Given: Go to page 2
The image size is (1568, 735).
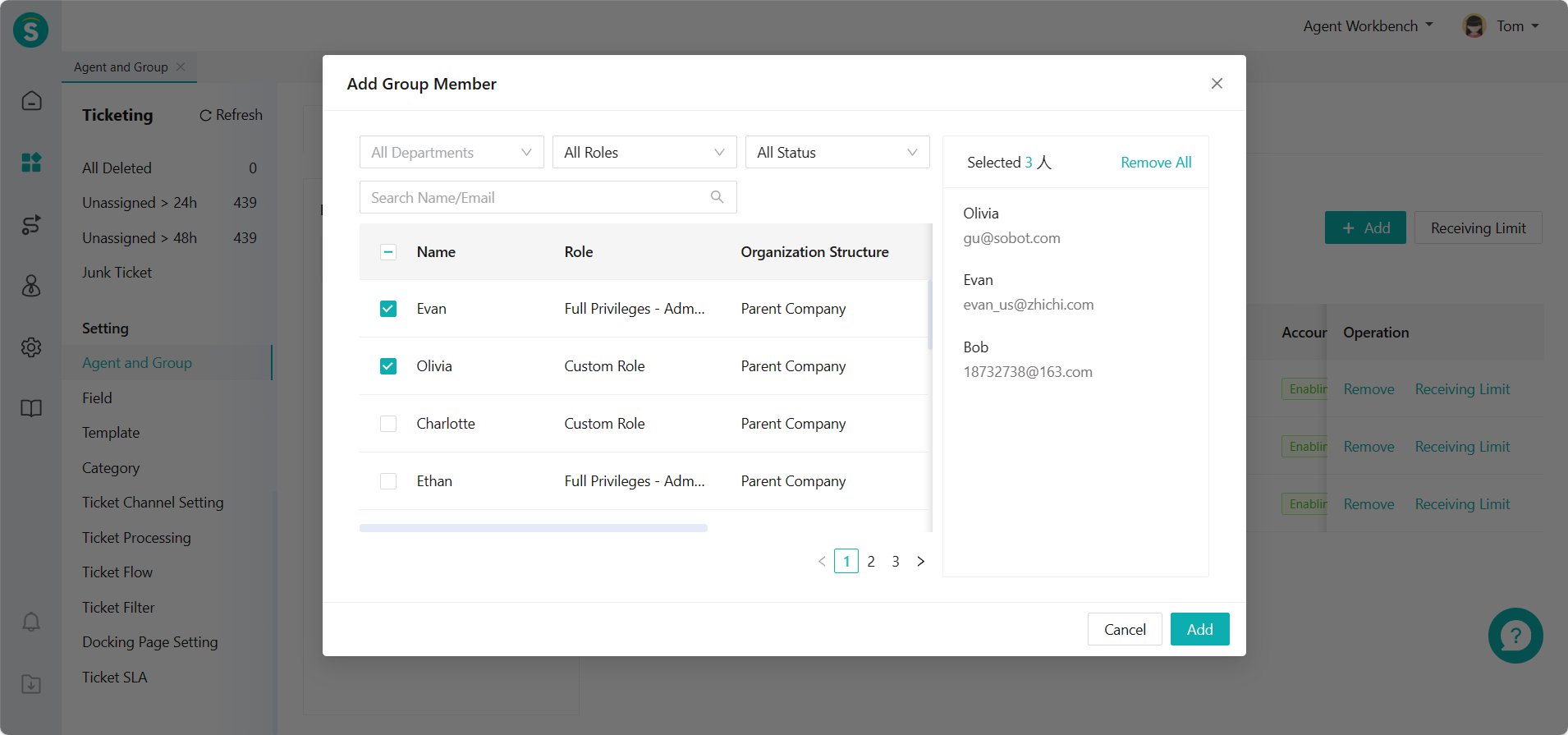Looking at the screenshot, I should coord(871,561).
